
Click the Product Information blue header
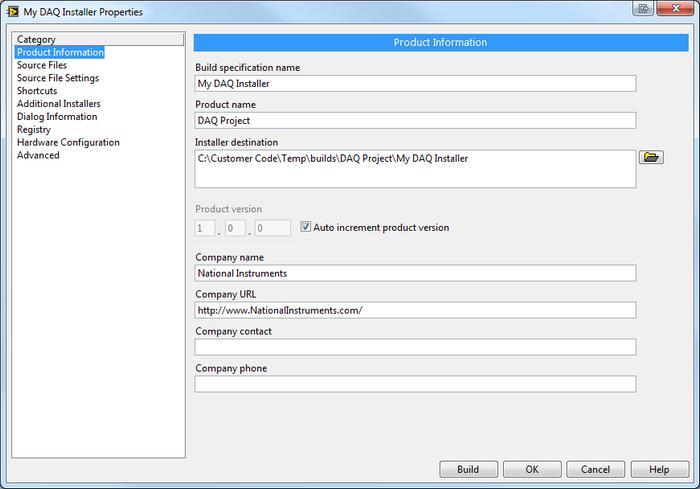click(441, 42)
